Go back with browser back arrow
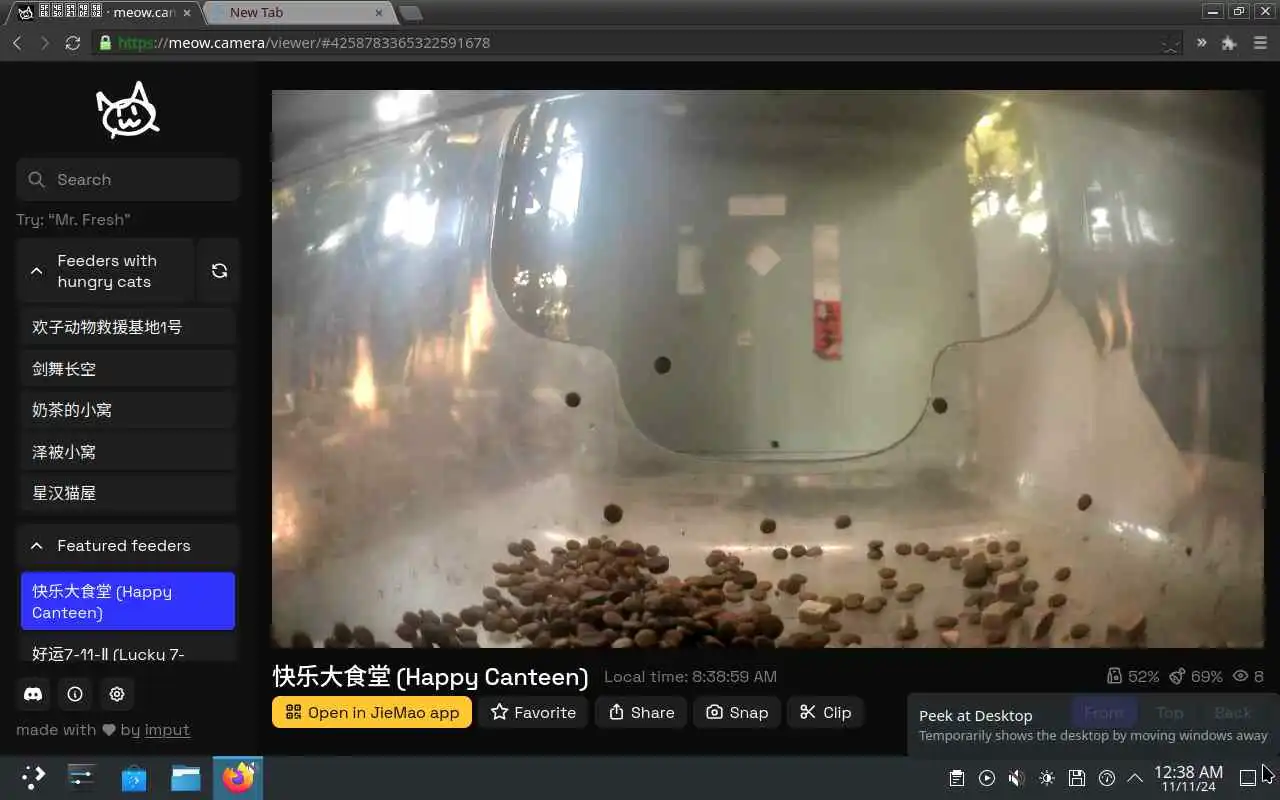 pos(17,43)
